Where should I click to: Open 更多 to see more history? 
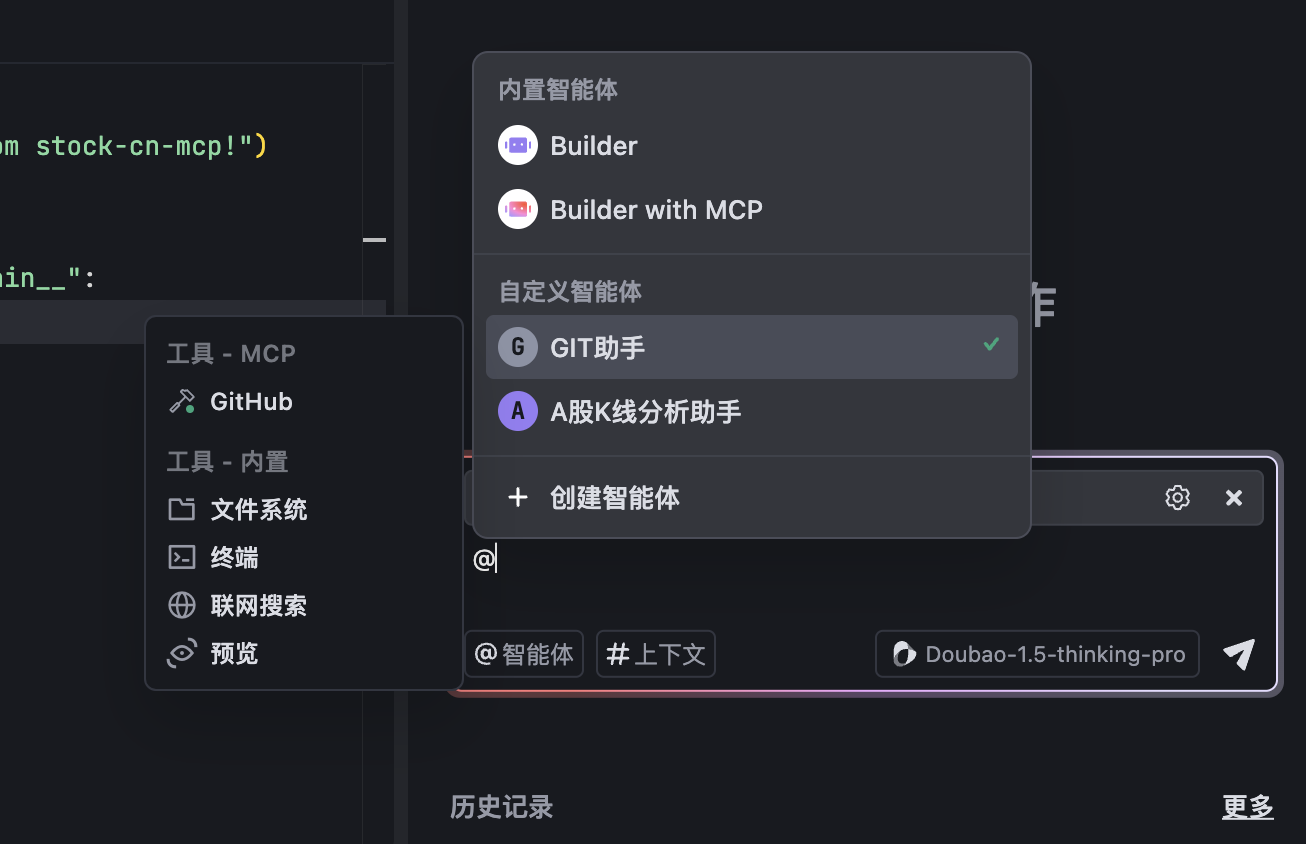(1247, 807)
